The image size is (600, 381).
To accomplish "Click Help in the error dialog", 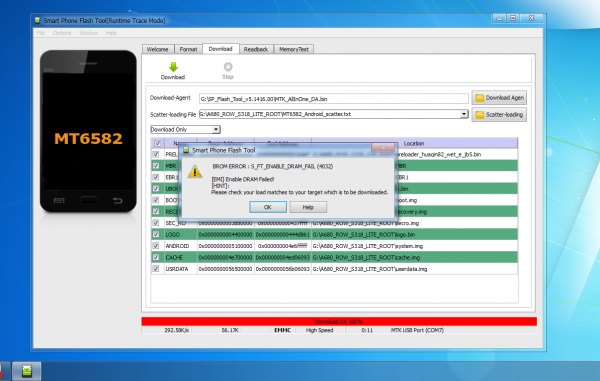I will coord(308,207).
